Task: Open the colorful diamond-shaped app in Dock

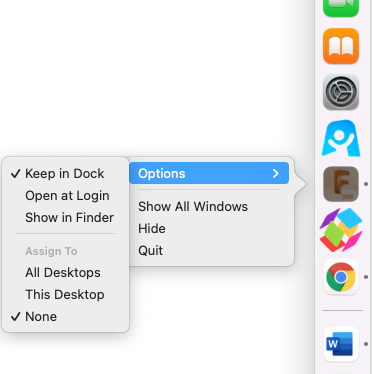Action: [x=341, y=230]
